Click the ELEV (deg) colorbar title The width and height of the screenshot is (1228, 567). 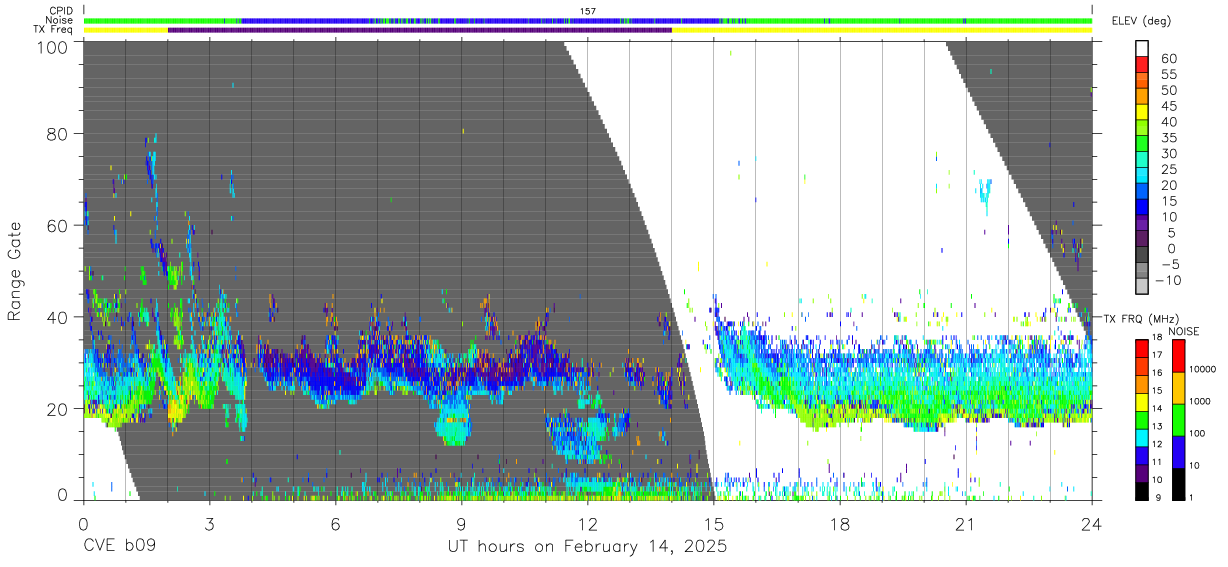pyautogui.click(x=1141, y=20)
